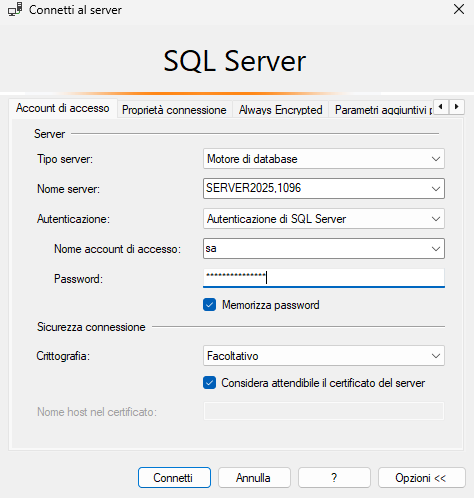Screen dimensions: 474x498
Task: Click the Password: label
Action: [x=78, y=279]
